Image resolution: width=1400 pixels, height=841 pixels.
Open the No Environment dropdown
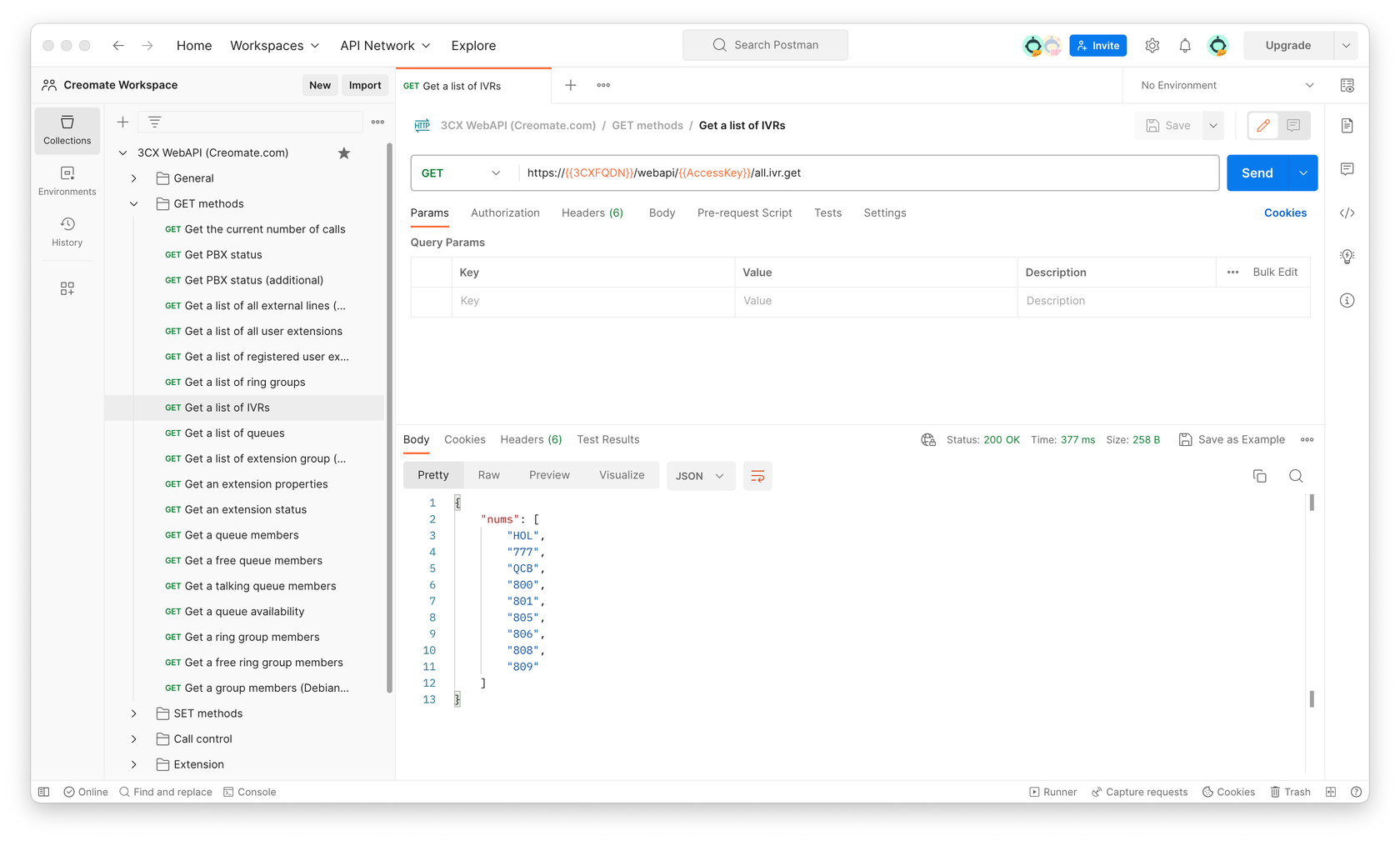point(1225,85)
